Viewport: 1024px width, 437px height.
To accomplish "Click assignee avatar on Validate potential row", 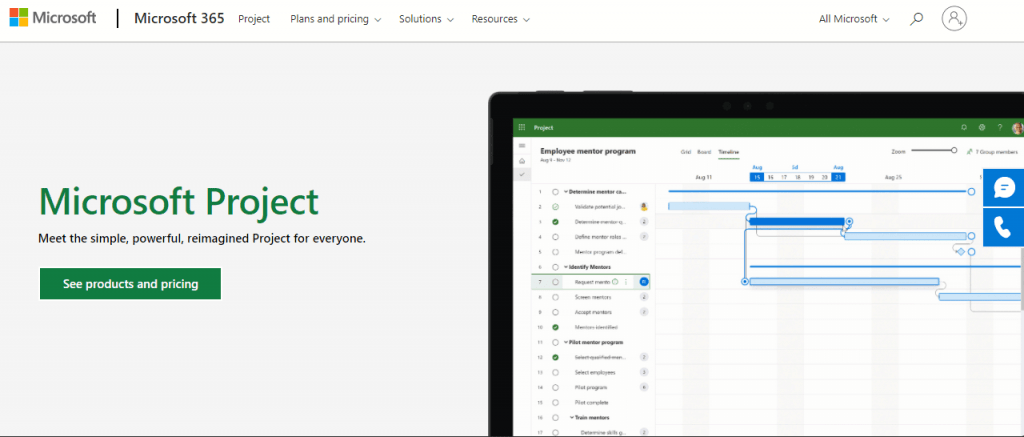I will (x=644, y=207).
